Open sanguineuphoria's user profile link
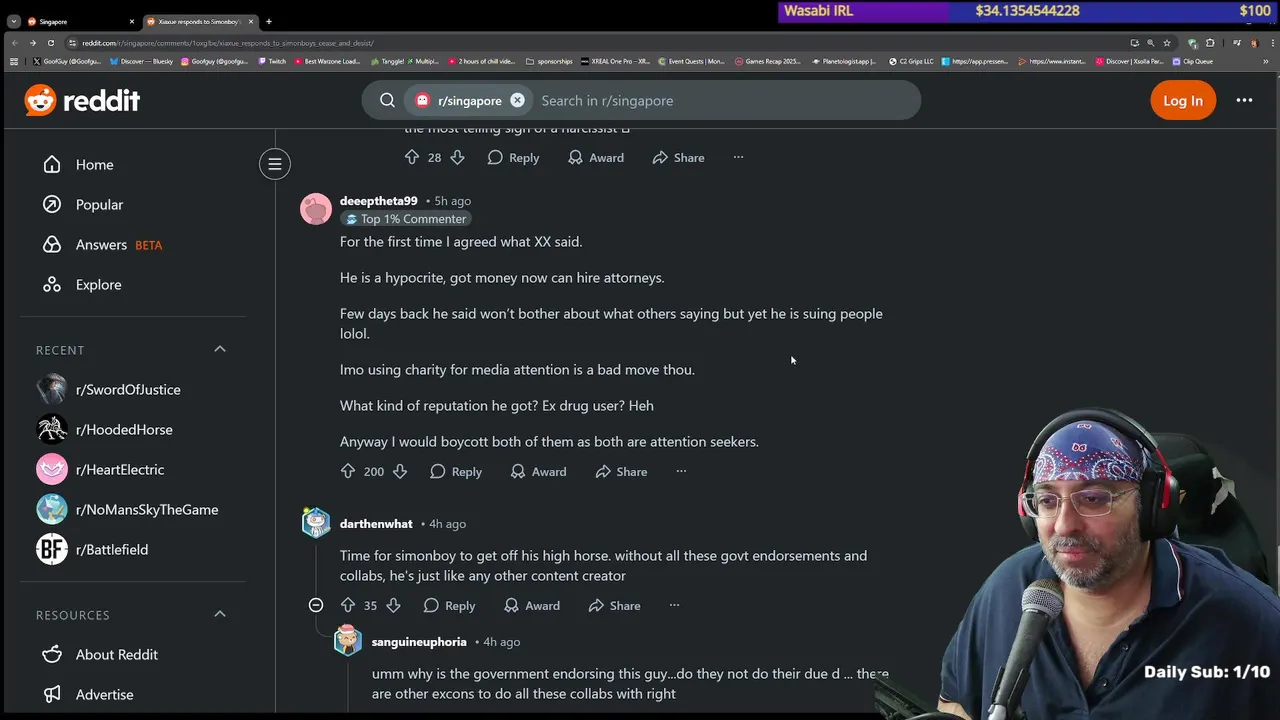 coord(419,641)
